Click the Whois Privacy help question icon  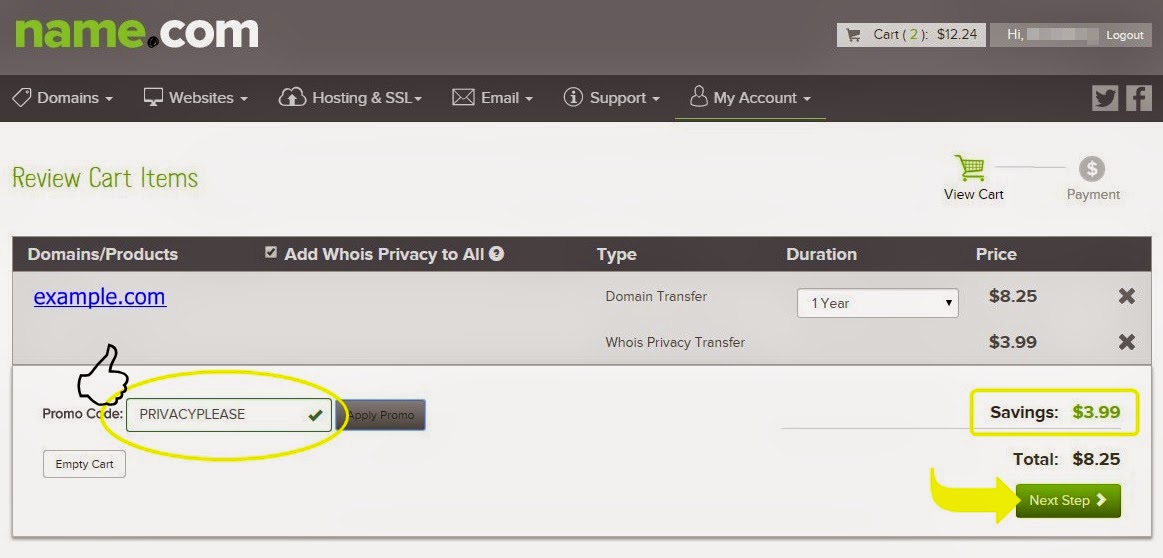pos(497,254)
